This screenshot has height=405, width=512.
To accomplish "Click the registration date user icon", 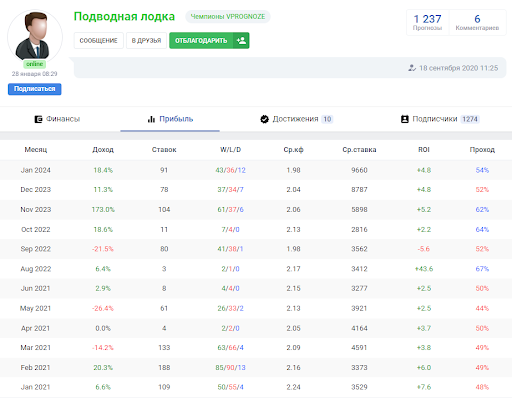I will pos(412,68).
